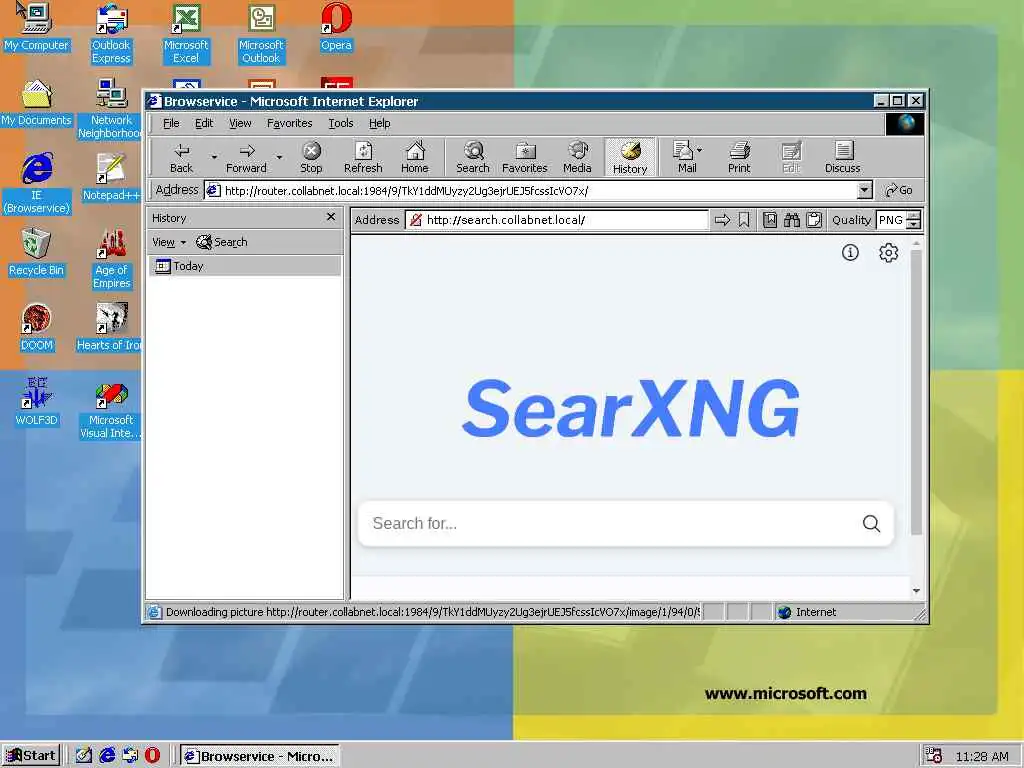Click the Back toolbar button
1024x768 pixels.
181,157
